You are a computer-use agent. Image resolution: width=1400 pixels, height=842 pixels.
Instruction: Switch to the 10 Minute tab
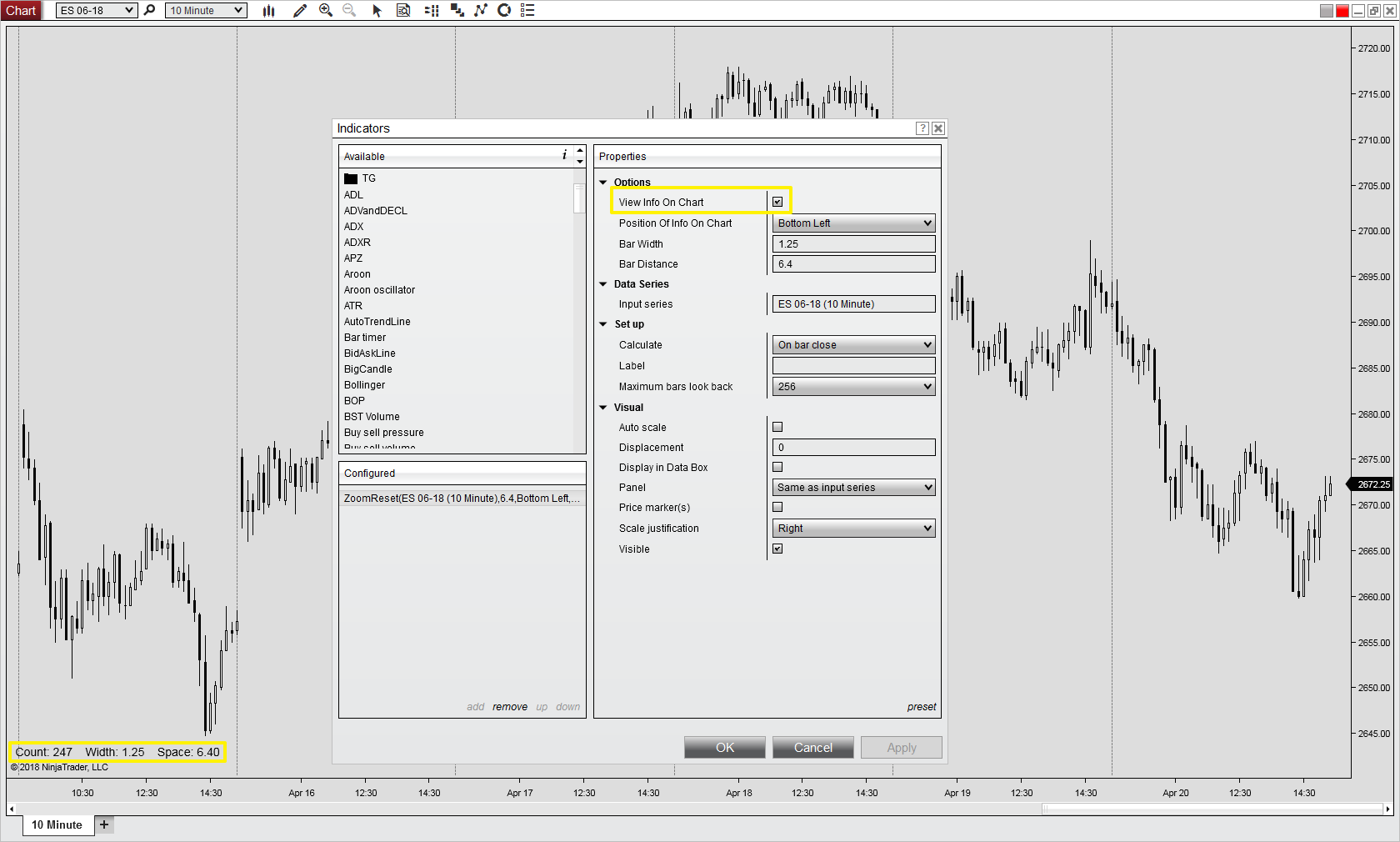pos(57,824)
